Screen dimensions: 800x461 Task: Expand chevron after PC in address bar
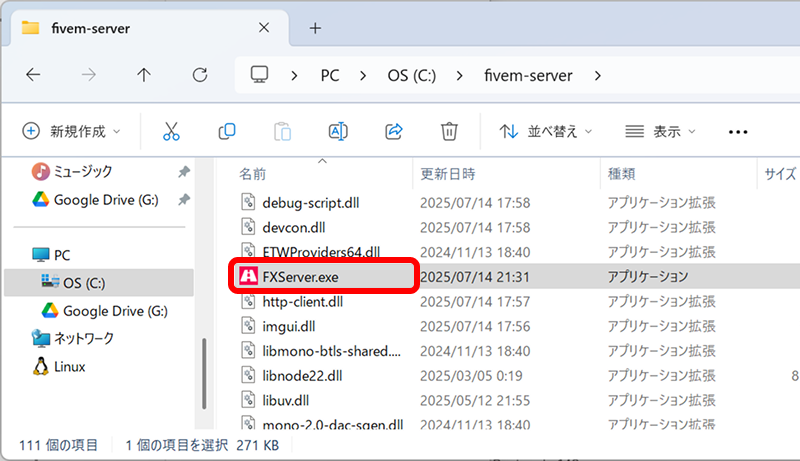363,75
